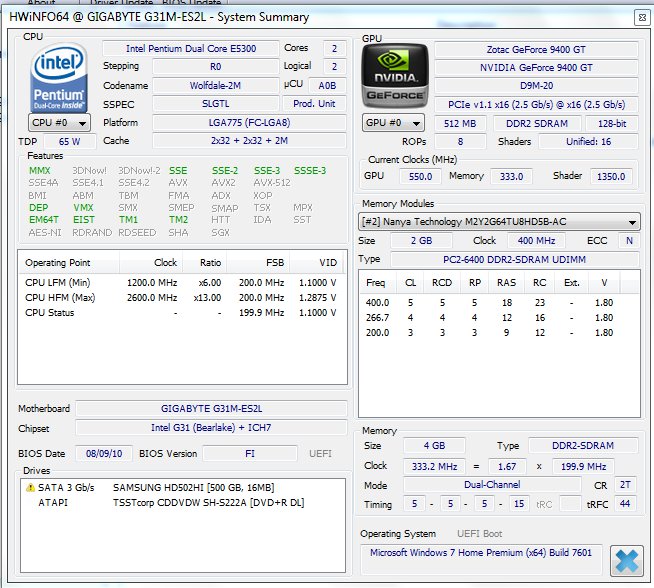Screen dimensions: 654x588
Task: Click the Intel Pentium Dual-Core logo
Action: 59,78
